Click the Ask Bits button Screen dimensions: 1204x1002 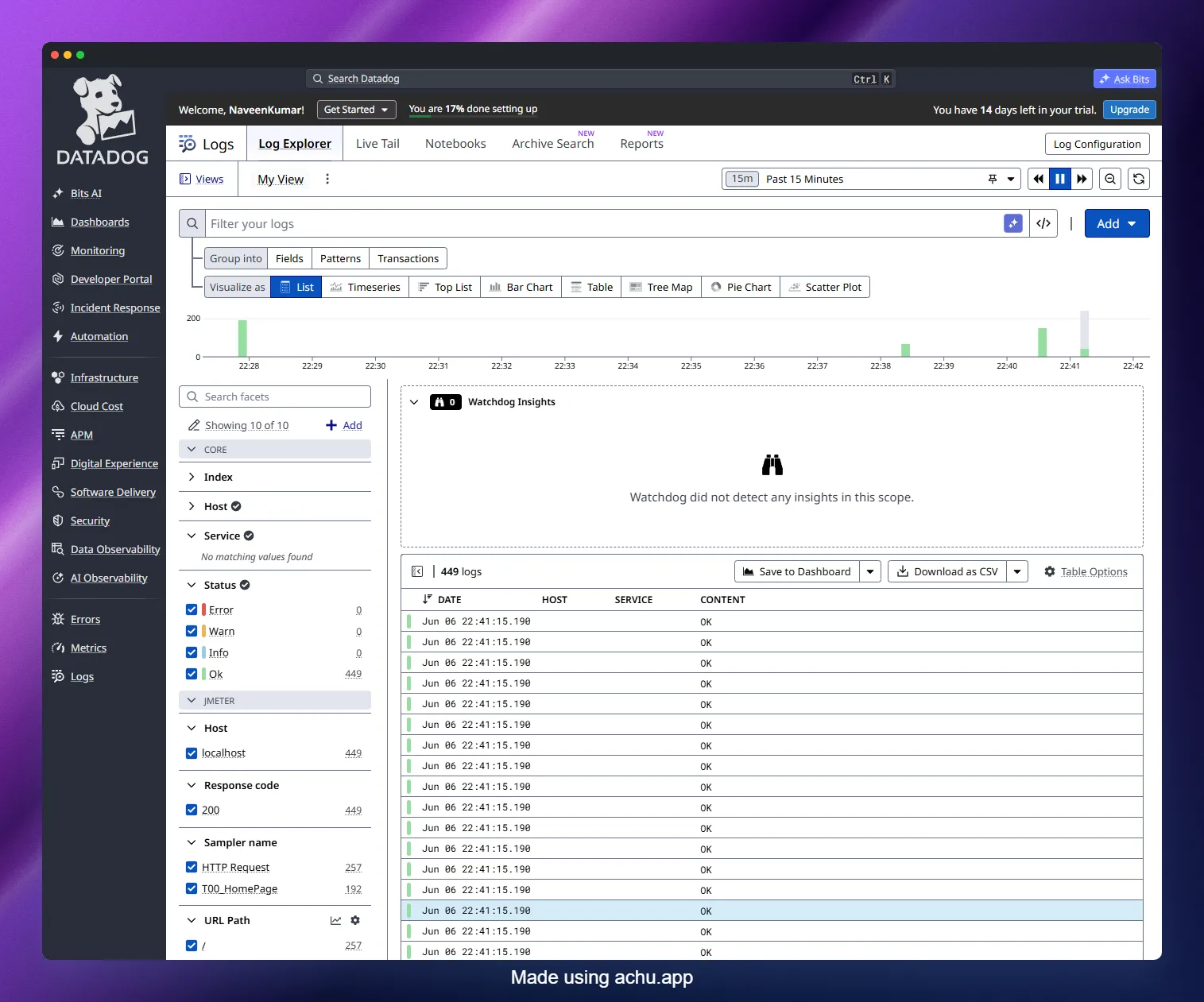(x=1125, y=79)
